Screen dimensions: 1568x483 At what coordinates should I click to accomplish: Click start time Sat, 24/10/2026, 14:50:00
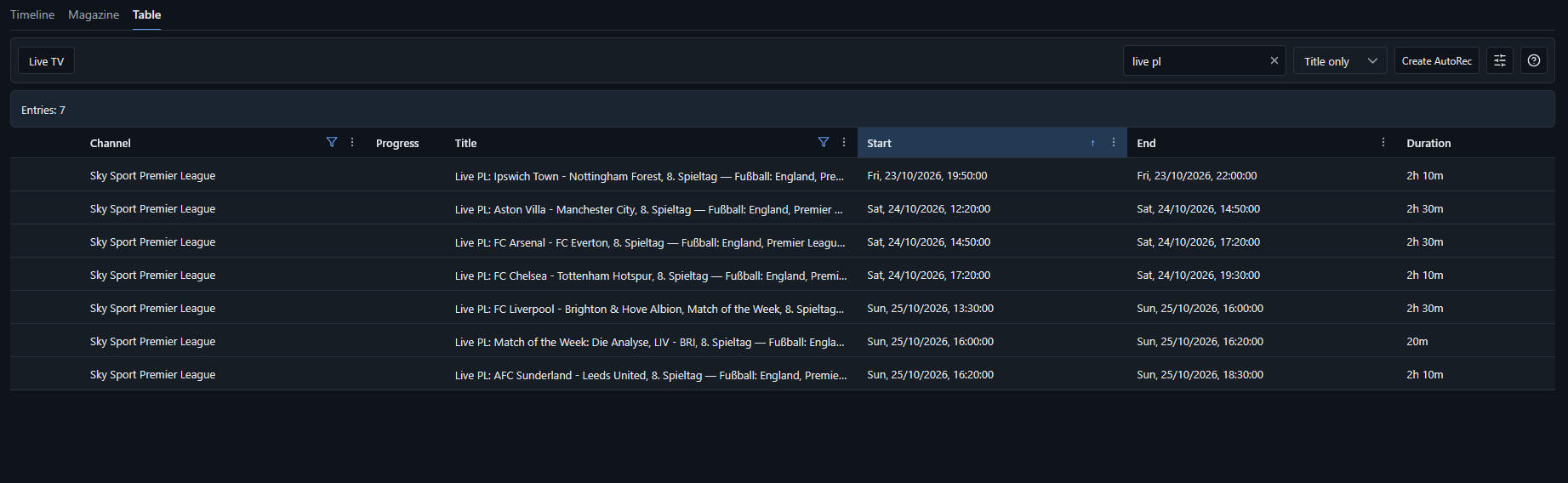coord(928,242)
